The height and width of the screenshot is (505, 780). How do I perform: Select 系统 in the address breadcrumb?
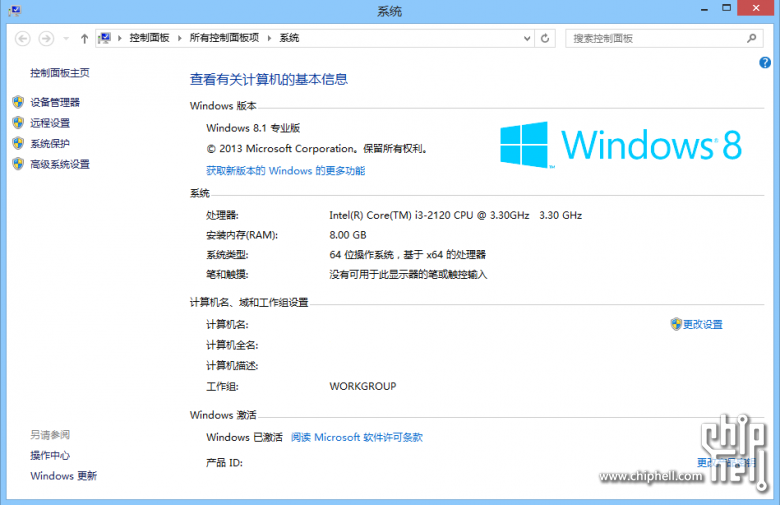(x=289, y=38)
